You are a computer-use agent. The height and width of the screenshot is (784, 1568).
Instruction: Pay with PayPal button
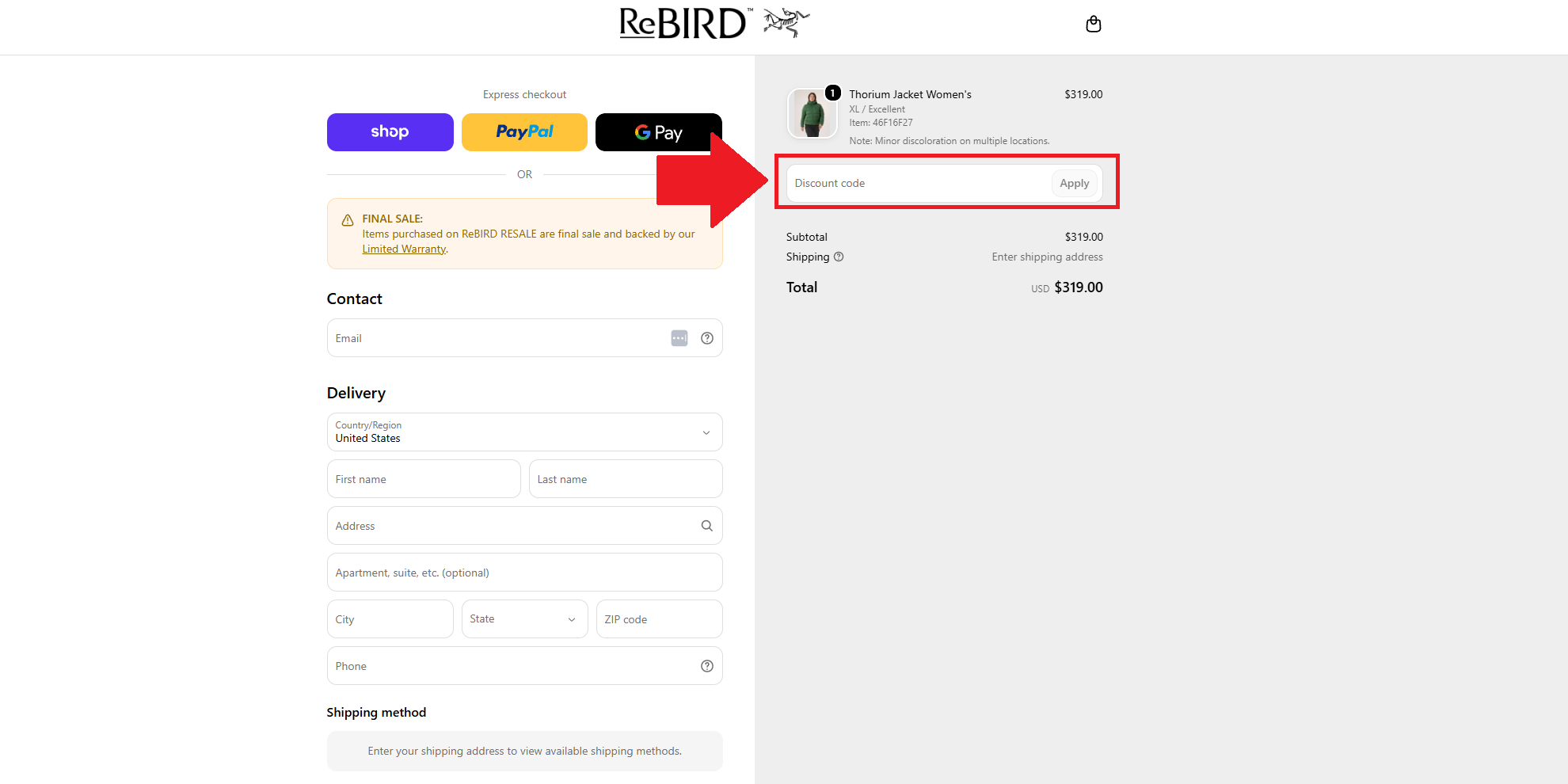[524, 132]
